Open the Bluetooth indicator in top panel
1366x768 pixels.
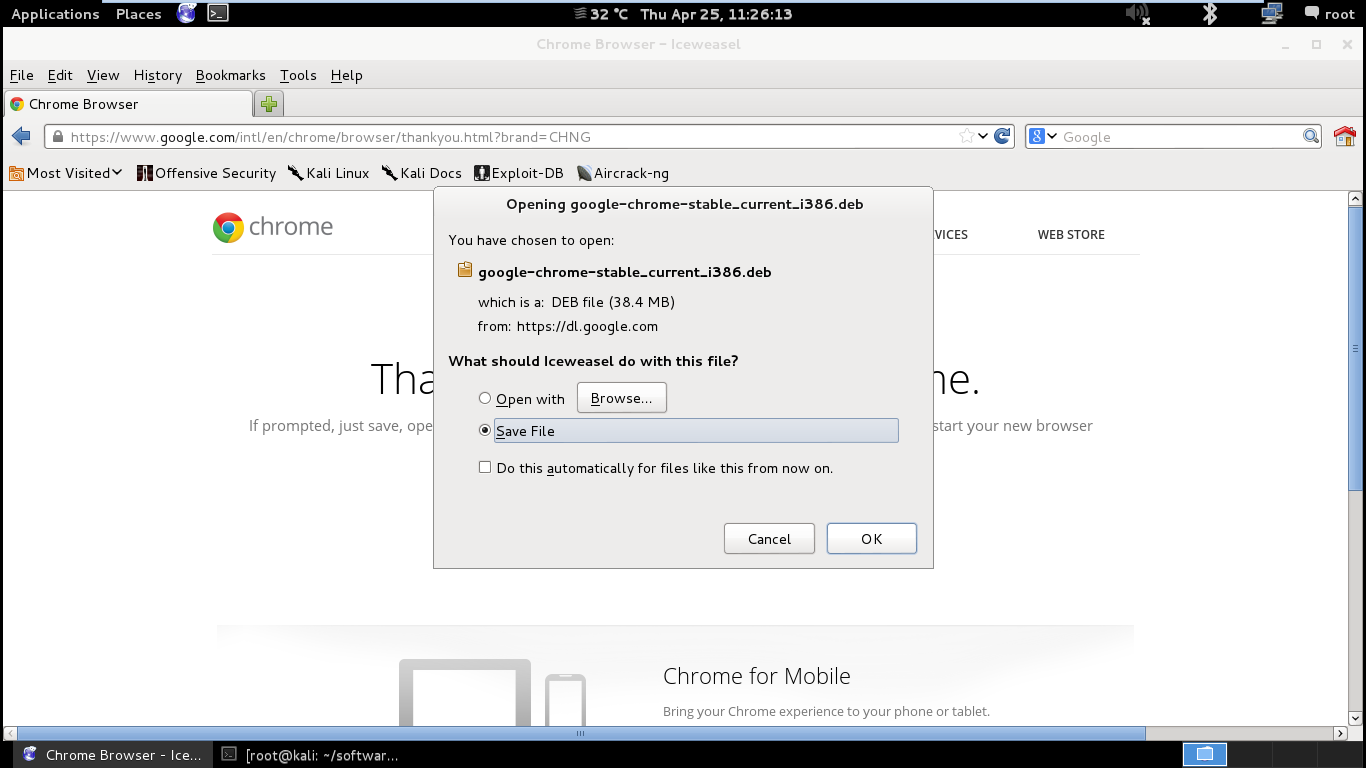click(x=1209, y=13)
